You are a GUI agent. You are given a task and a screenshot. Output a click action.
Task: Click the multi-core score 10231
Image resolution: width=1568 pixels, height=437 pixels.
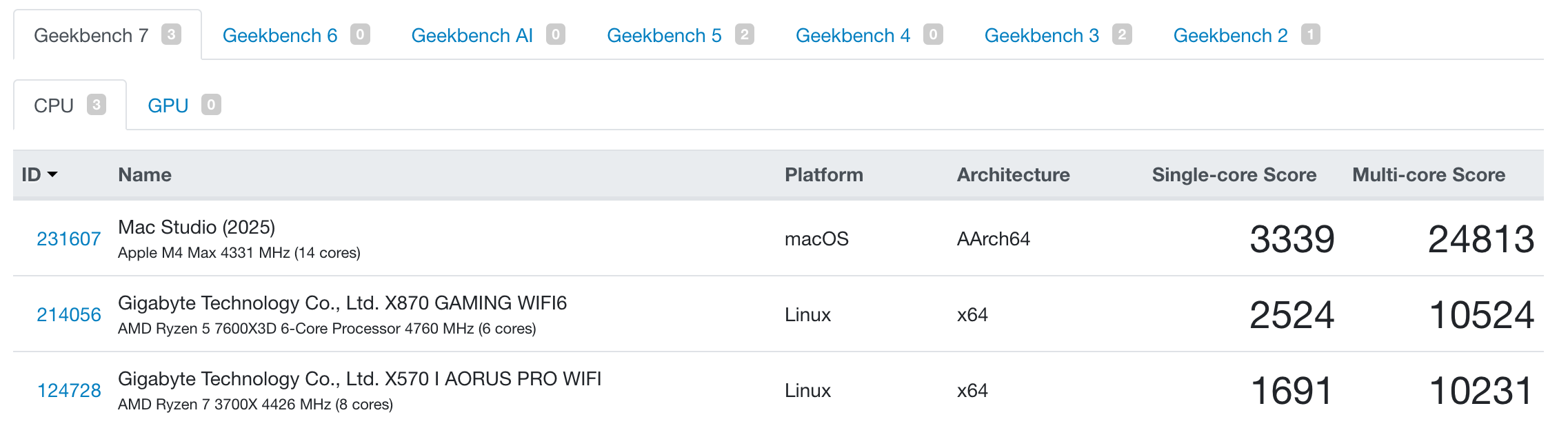(x=1481, y=391)
